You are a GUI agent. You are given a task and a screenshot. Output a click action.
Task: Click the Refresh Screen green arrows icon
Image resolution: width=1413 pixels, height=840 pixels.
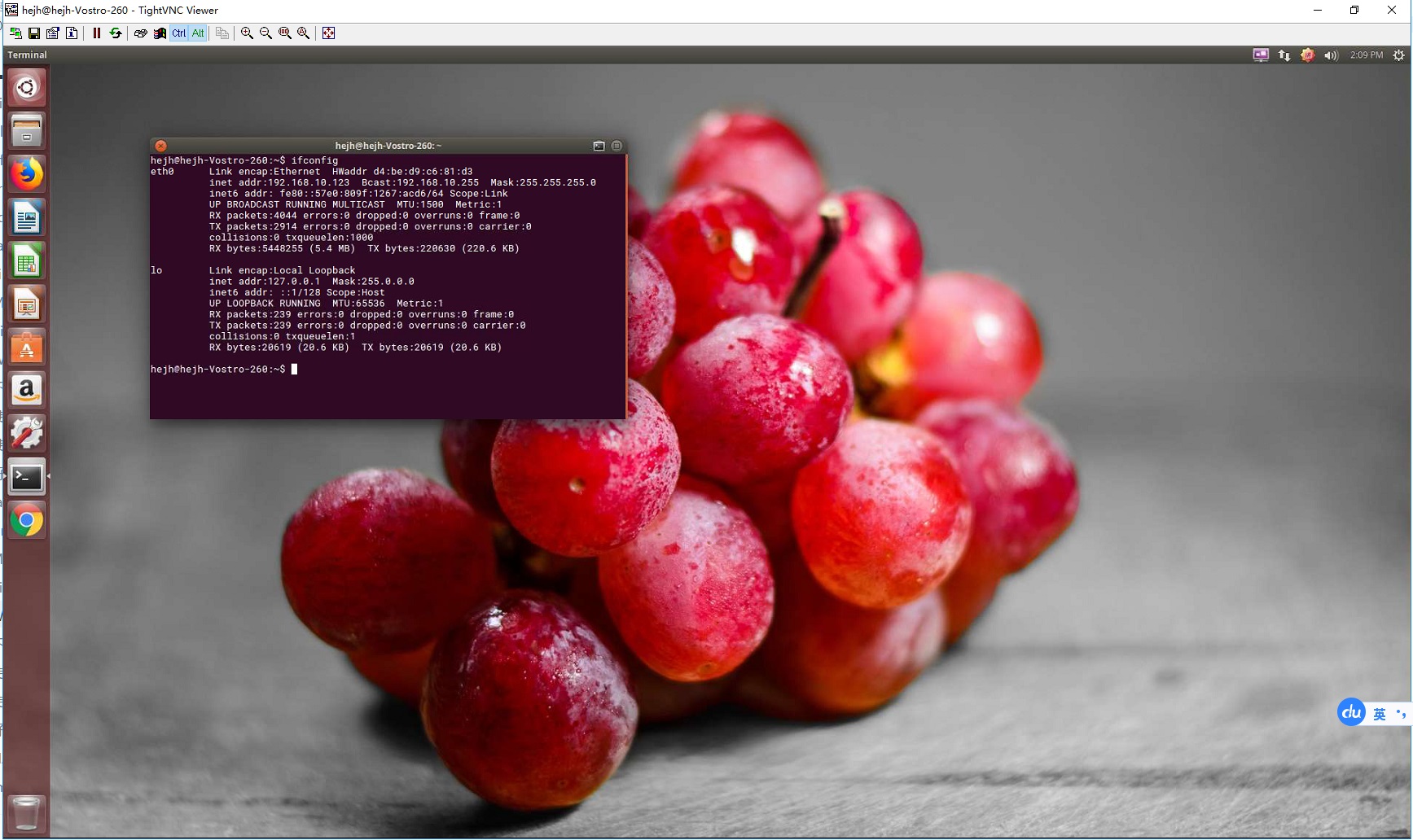(x=116, y=33)
